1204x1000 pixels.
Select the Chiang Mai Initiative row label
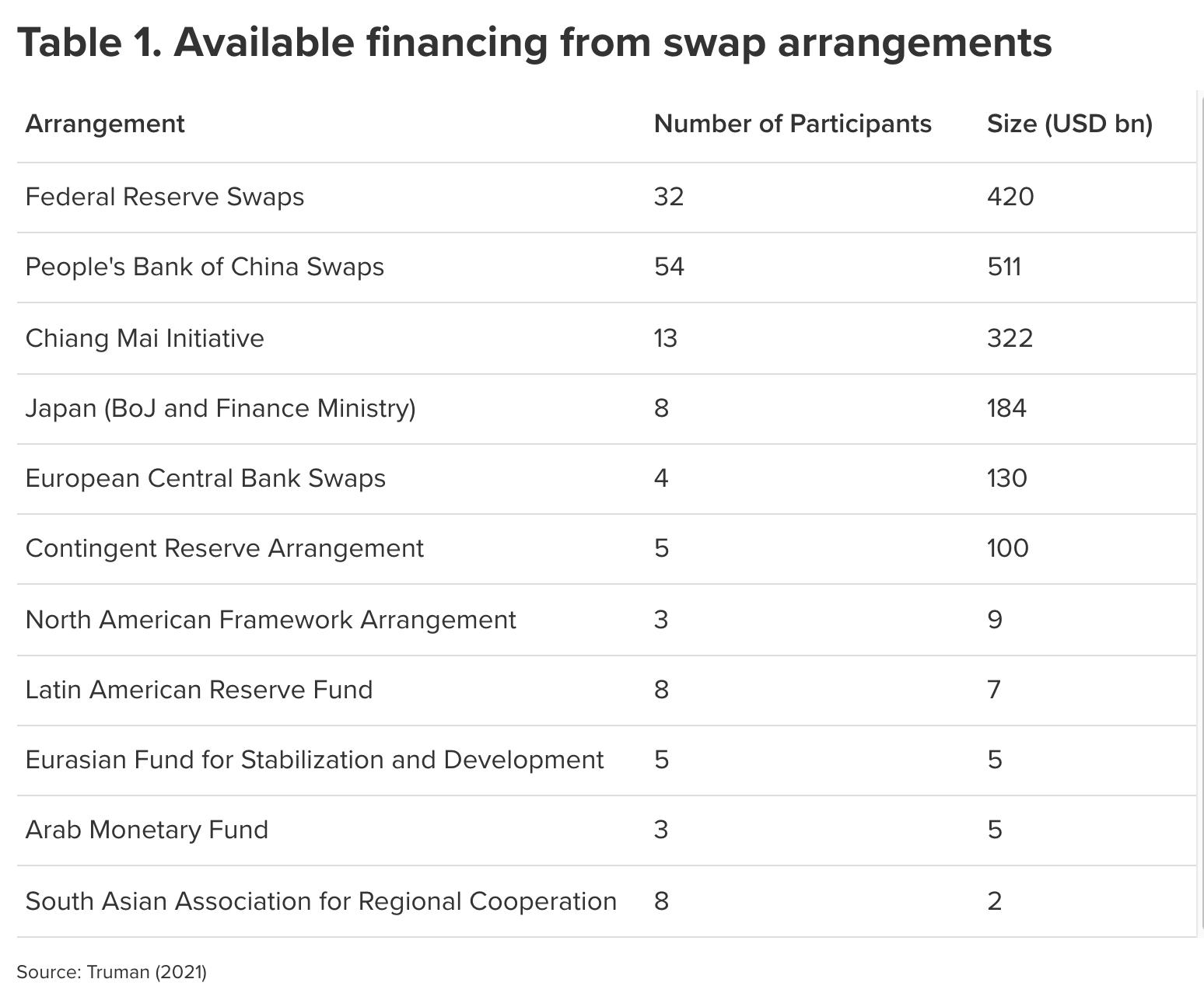[x=145, y=338]
